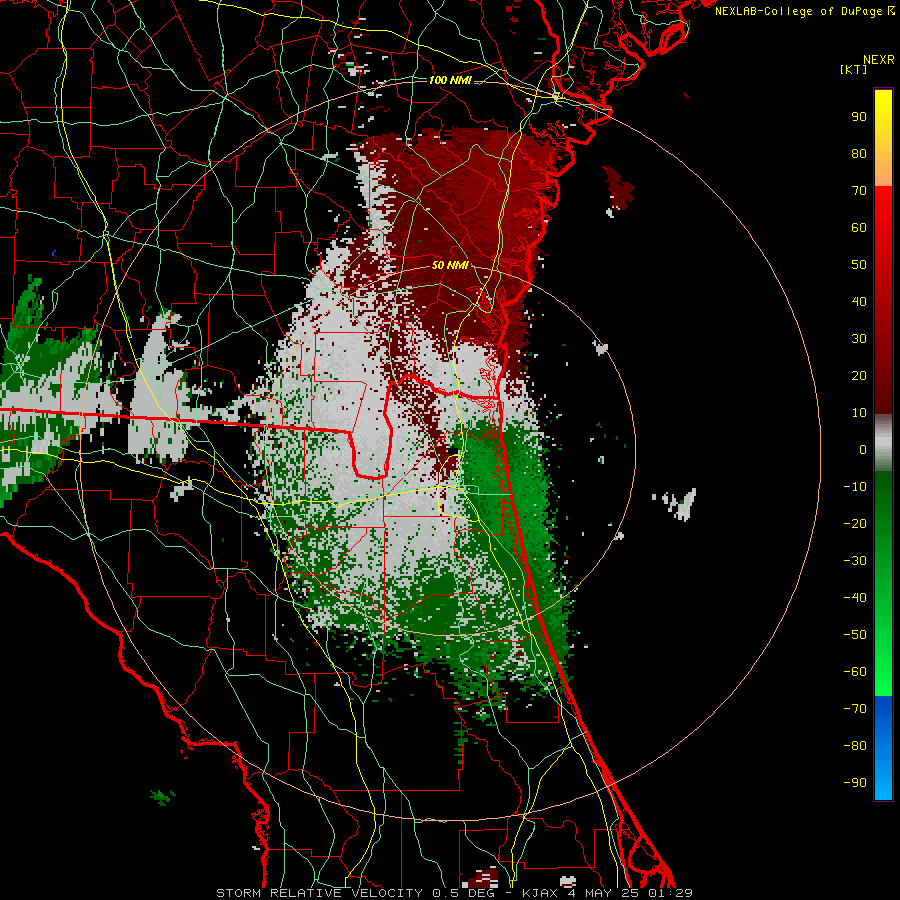Image resolution: width=900 pixels, height=900 pixels.
Task: Click the -30 value on the velocity scale
Action: 855,561
